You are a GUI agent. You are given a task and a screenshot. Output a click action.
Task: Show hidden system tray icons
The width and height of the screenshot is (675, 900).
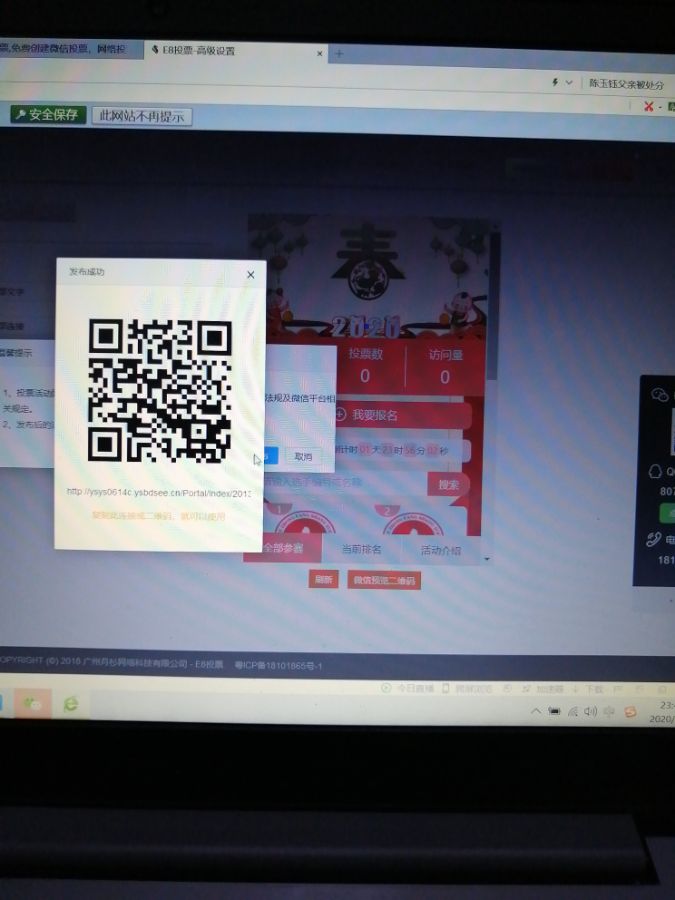click(536, 711)
